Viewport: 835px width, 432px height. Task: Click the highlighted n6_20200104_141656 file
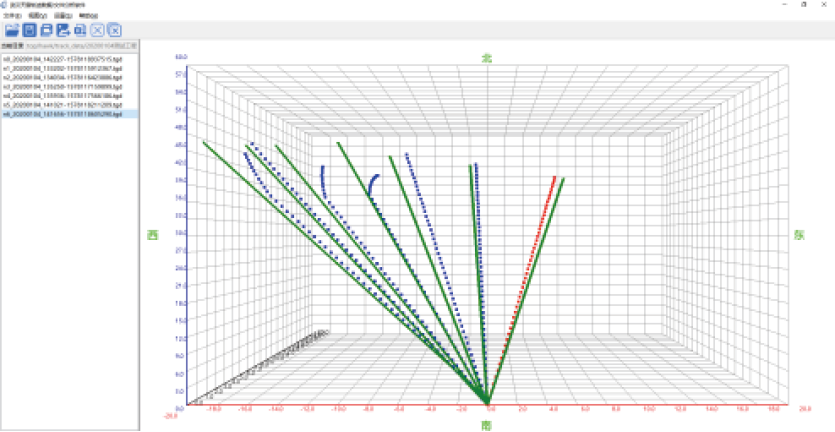click(62, 115)
